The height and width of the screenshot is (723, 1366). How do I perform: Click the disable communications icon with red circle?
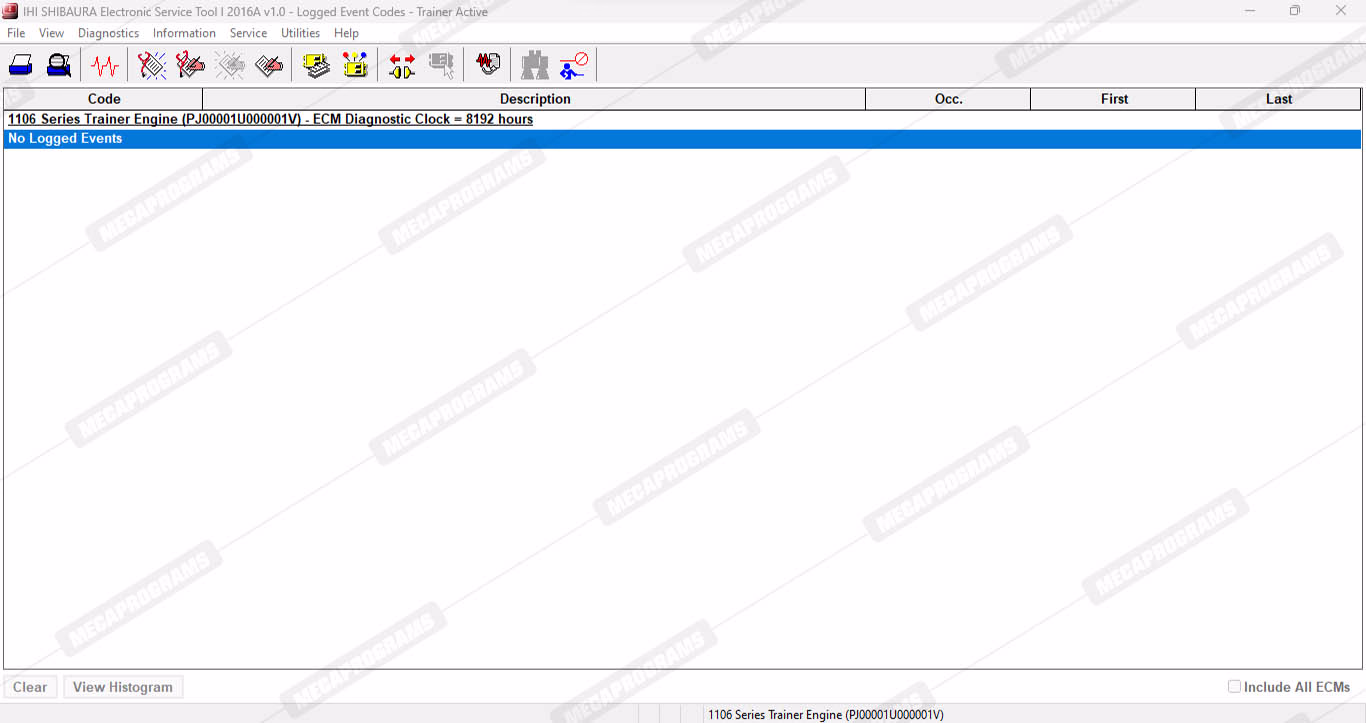574,66
